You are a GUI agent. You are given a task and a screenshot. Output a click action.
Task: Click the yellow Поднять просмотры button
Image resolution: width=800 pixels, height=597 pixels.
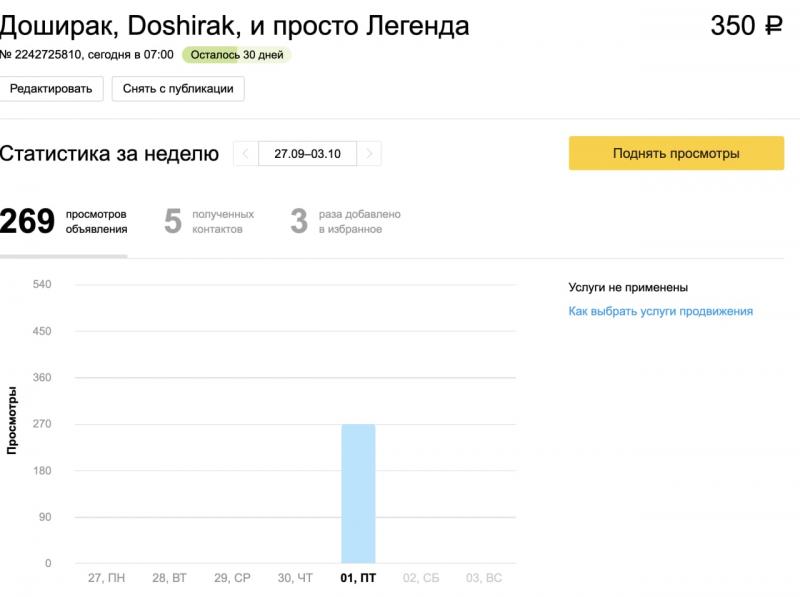pos(676,153)
